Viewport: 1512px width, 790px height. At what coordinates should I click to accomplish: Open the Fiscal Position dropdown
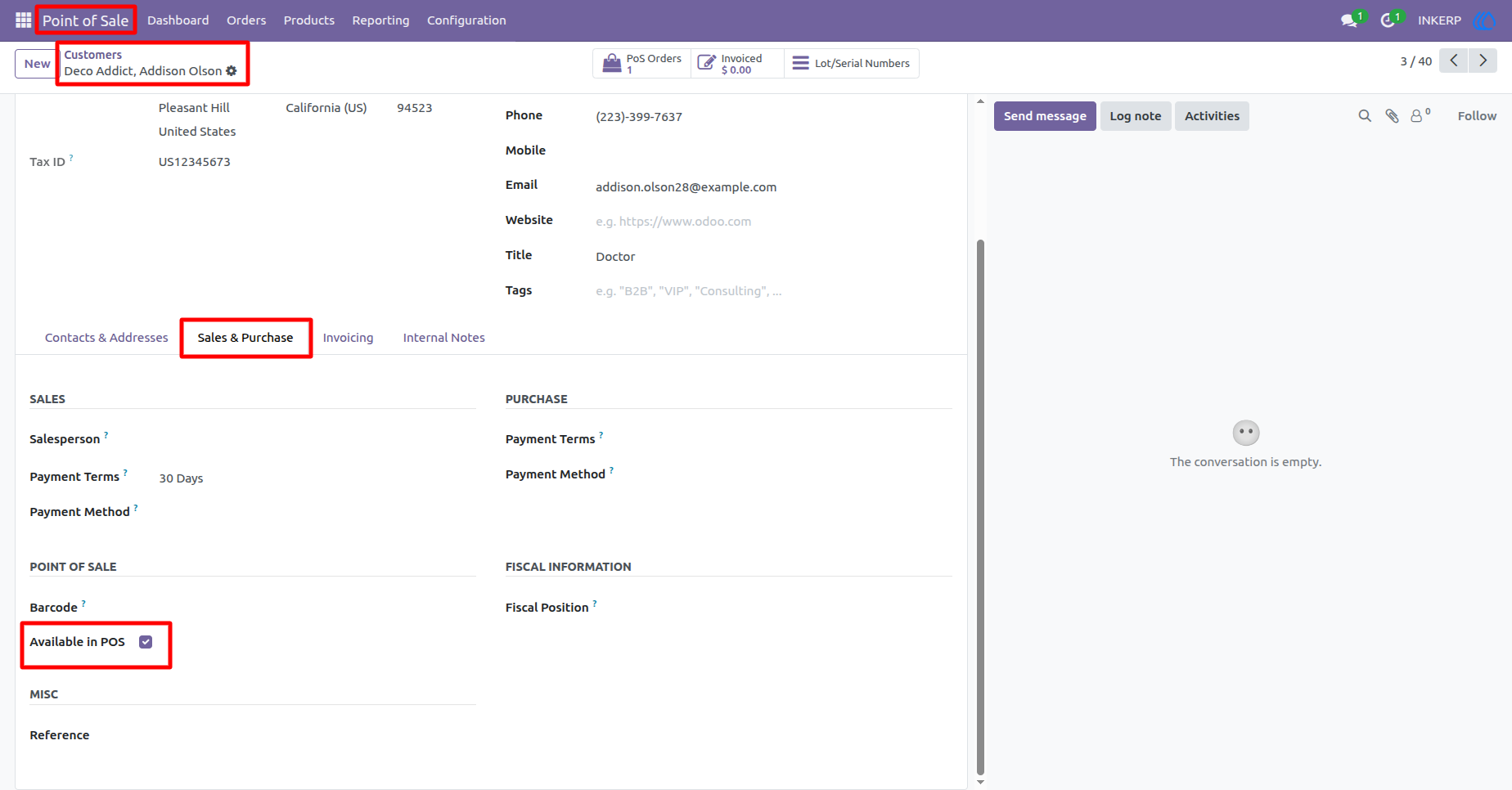[794, 608]
